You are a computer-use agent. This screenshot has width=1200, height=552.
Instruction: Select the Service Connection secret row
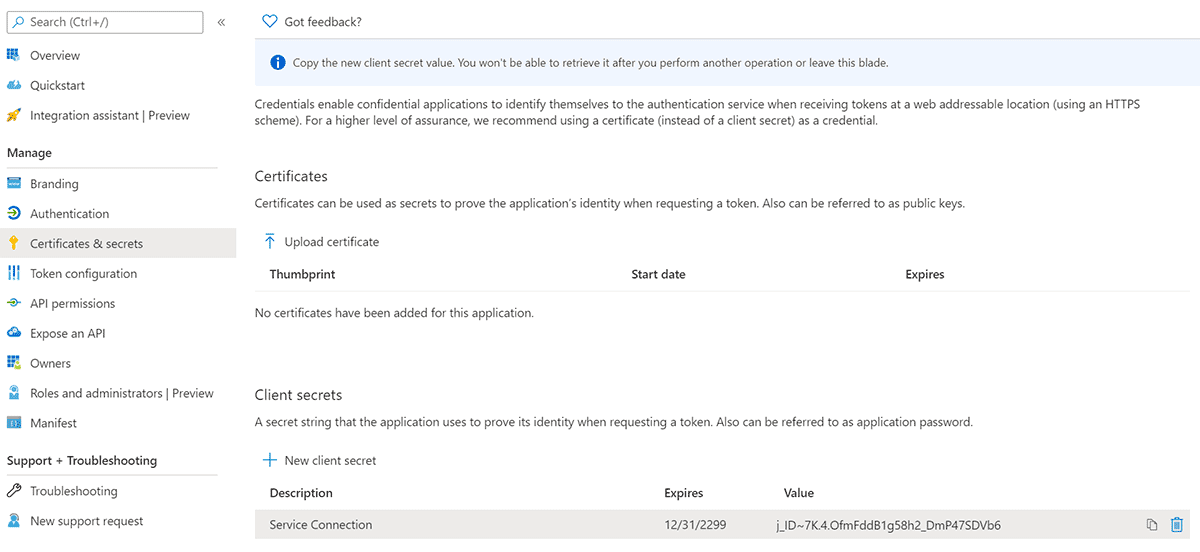[722, 525]
